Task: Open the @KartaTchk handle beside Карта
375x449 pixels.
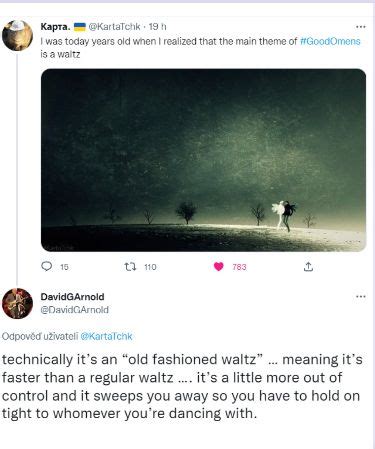Action: pyautogui.click(x=114, y=27)
